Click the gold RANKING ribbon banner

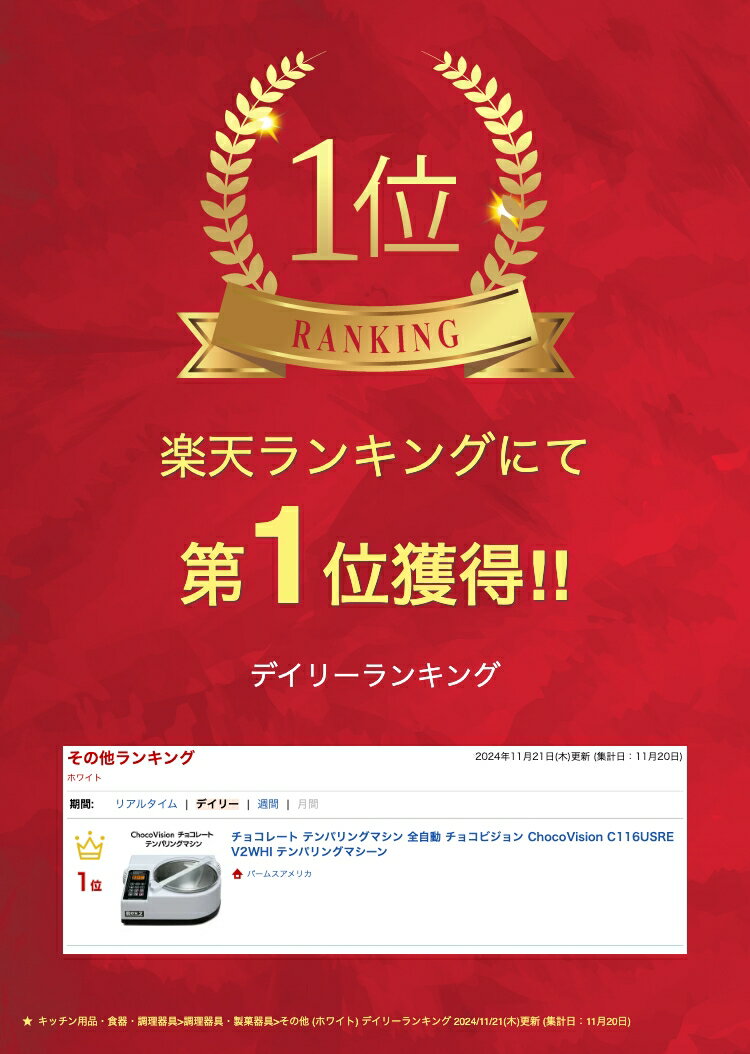point(375,333)
